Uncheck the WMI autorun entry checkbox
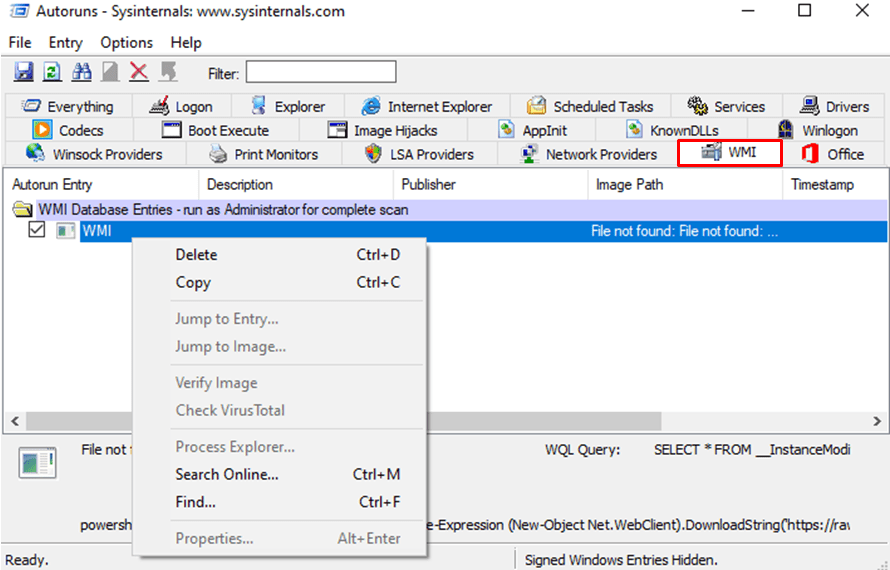This screenshot has height=570, width=890. (37, 230)
